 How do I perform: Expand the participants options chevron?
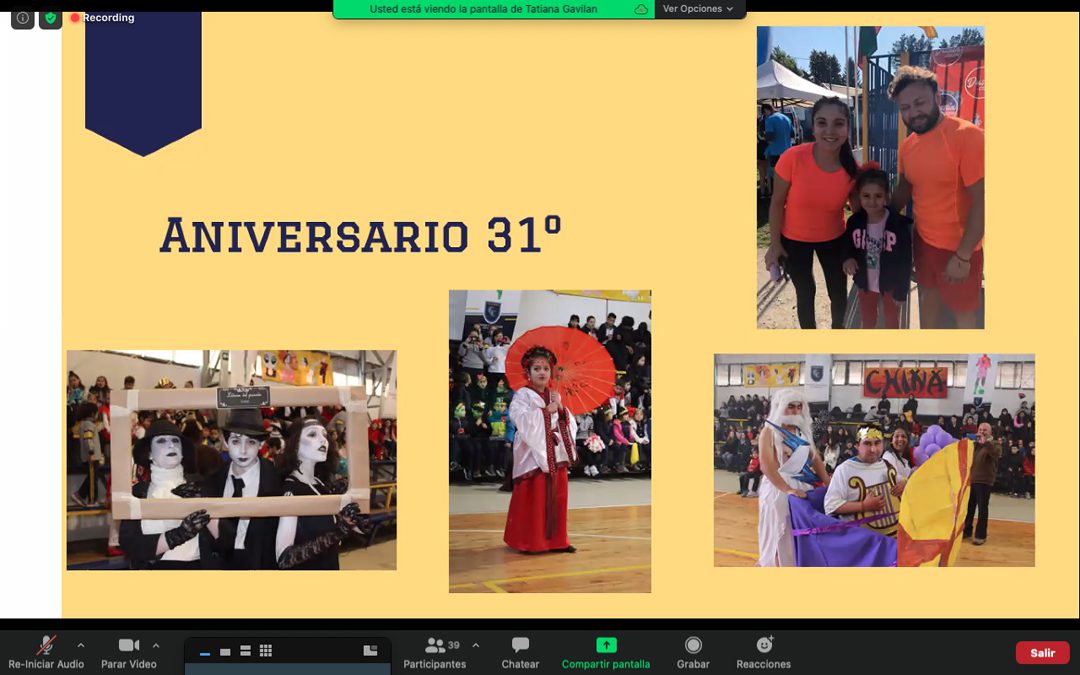coord(476,646)
